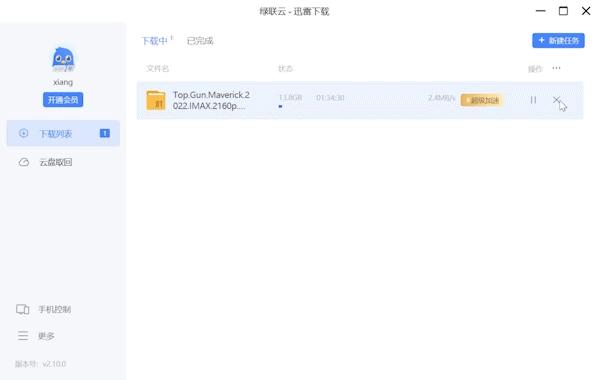Screen dimensions: 600x380
Task: Open the three-dot options menu in header
Action: pyautogui.click(x=556, y=68)
